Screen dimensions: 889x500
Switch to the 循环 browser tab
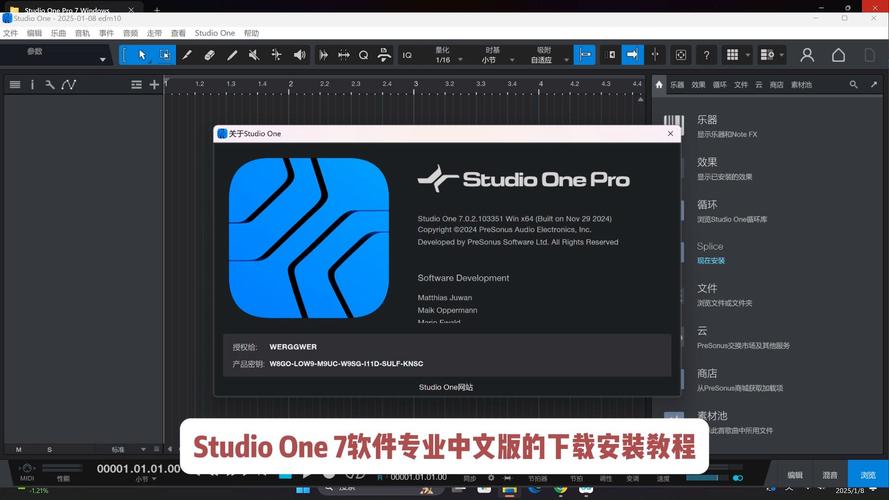719,84
